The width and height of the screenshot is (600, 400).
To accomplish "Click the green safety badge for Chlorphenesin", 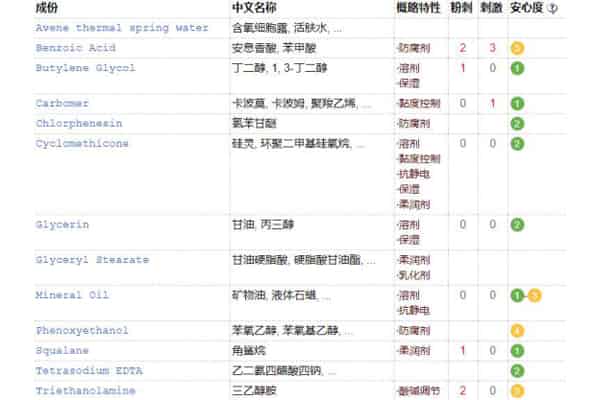I will pyautogui.click(x=517, y=124).
